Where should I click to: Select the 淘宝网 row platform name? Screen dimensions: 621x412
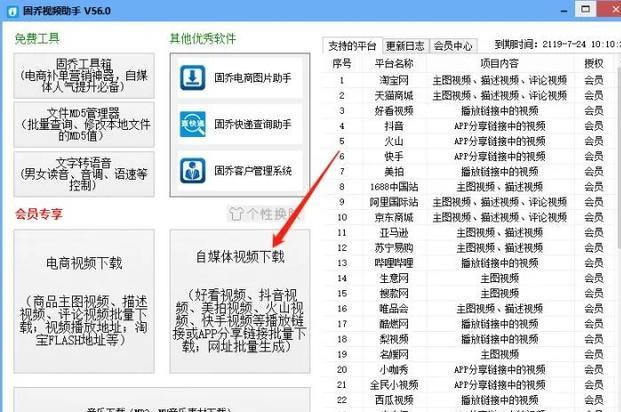tap(394, 80)
